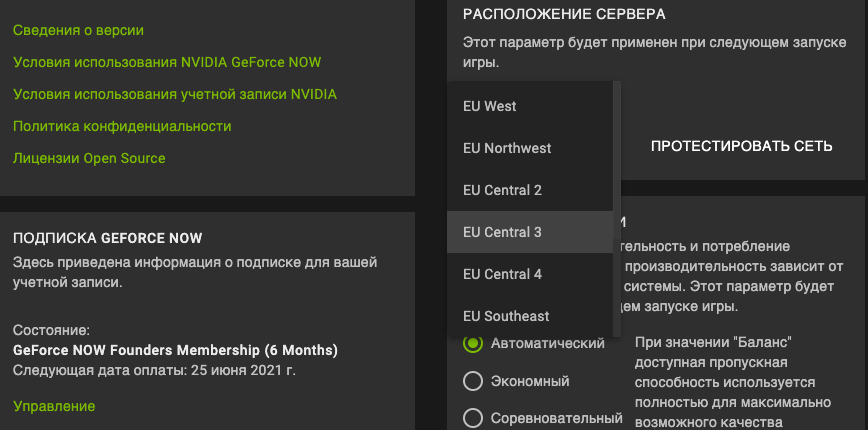Open Политика конфиденциальности link
This screenshot has width=868, height=430.
pyautogui.click(x=122, y=126)
